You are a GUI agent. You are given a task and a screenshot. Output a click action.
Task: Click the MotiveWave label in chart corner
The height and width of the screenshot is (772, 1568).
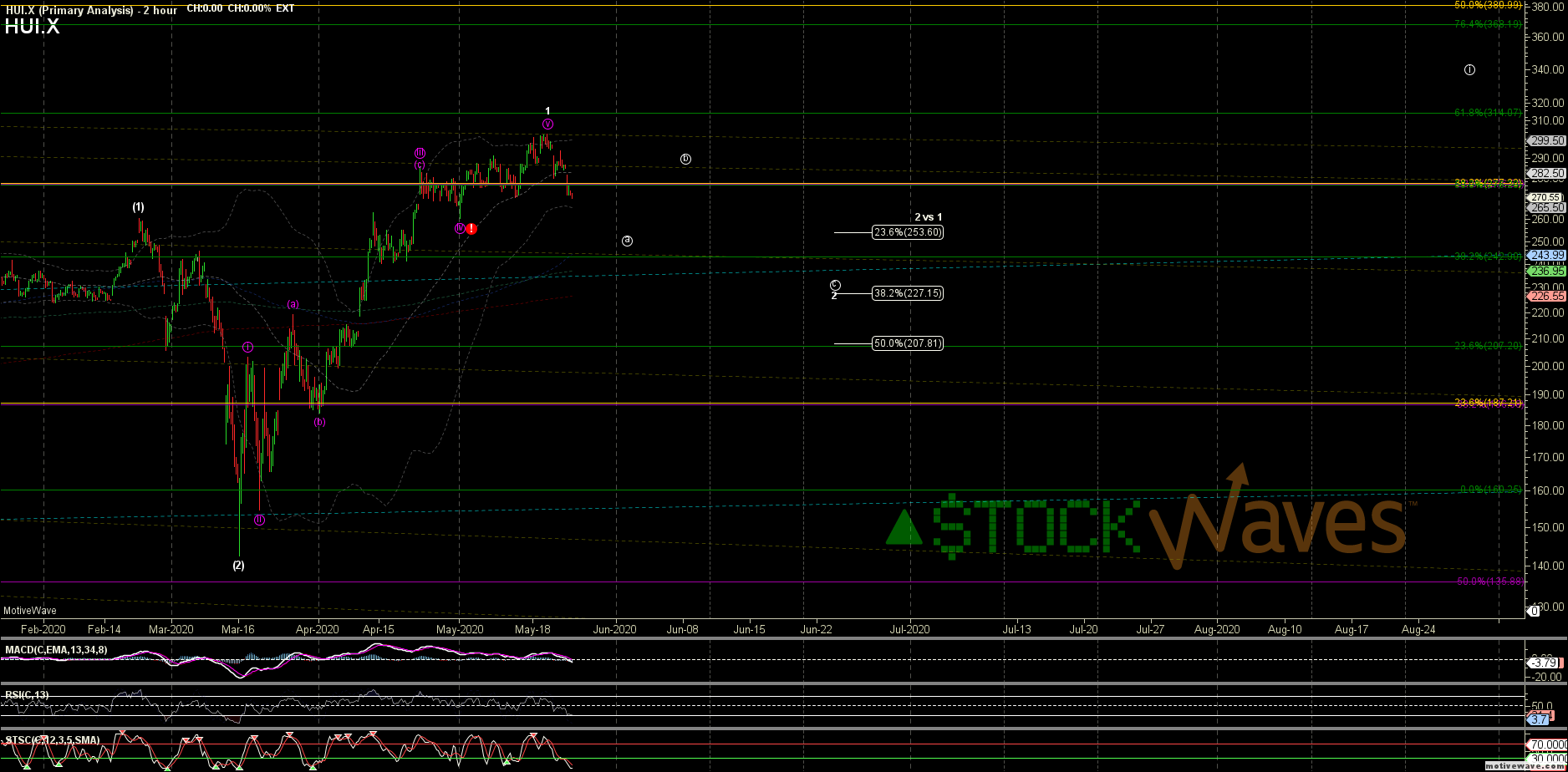(x=29, y=611)
